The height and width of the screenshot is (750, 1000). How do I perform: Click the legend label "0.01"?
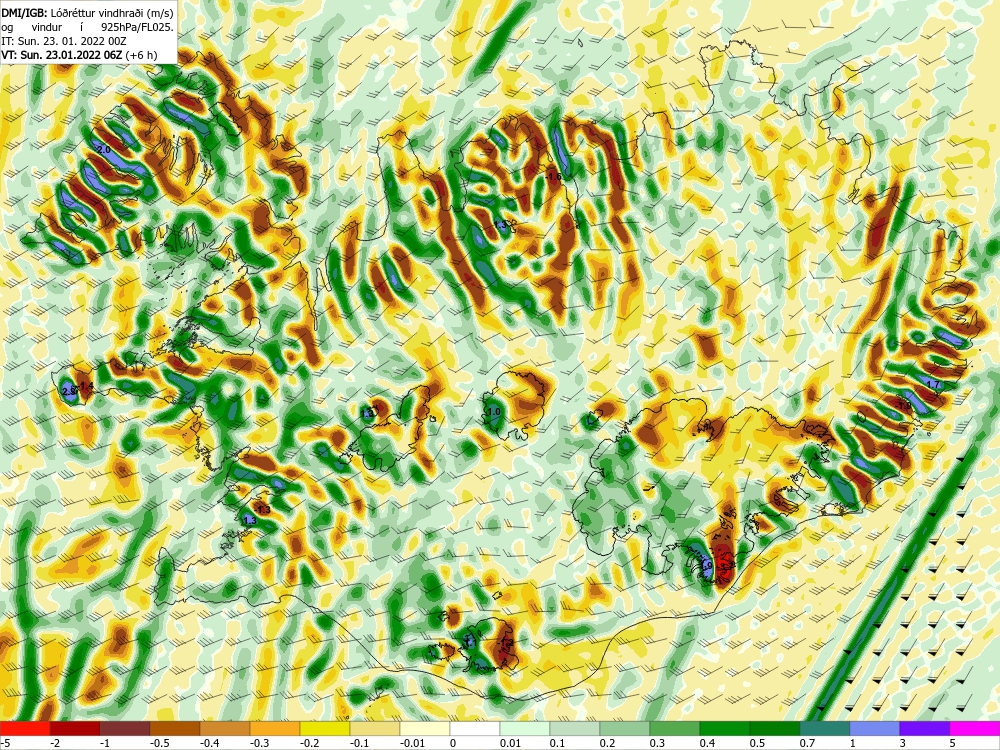click(x=511, y=743)
